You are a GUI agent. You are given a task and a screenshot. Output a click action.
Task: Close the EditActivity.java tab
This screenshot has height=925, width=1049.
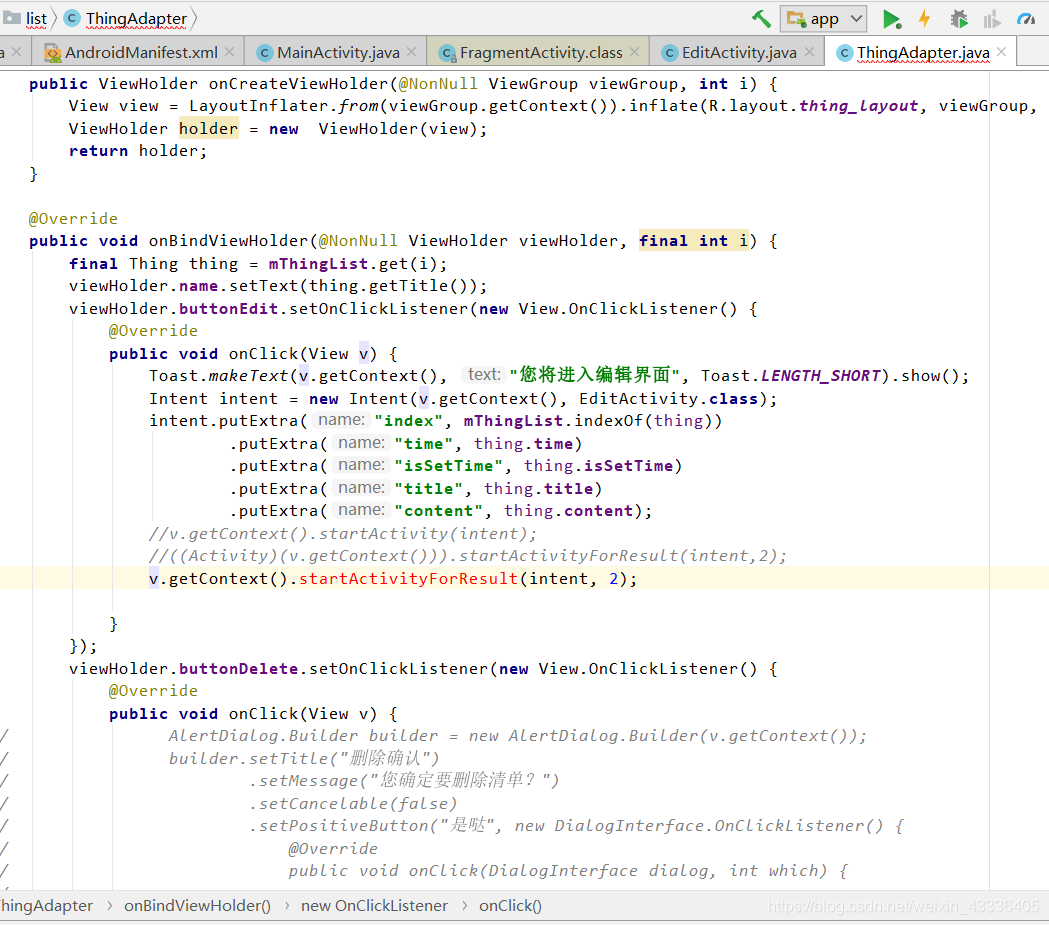pyautogui.click(x=809, y=52)
